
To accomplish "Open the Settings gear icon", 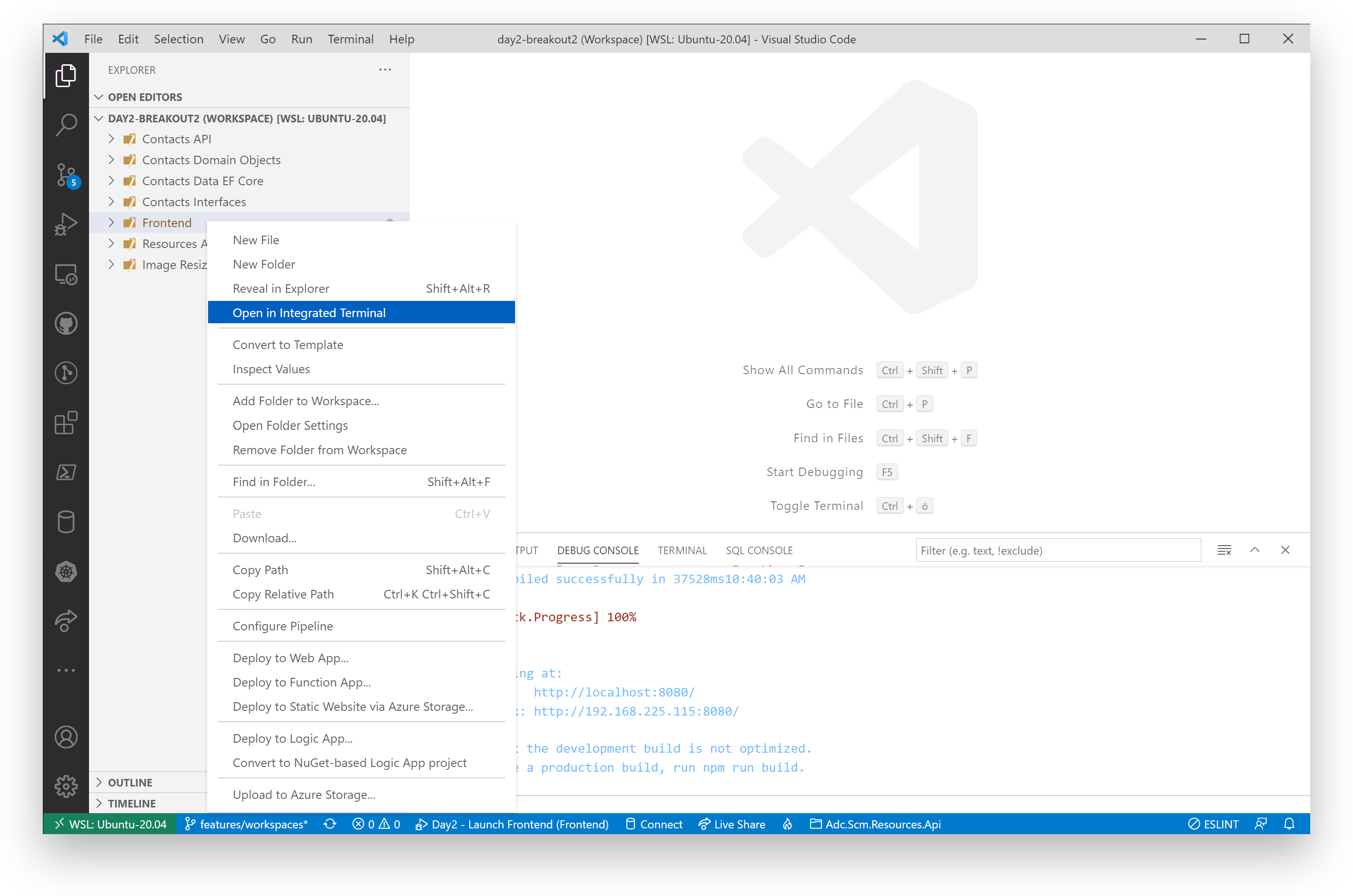I will click(66, 786).
